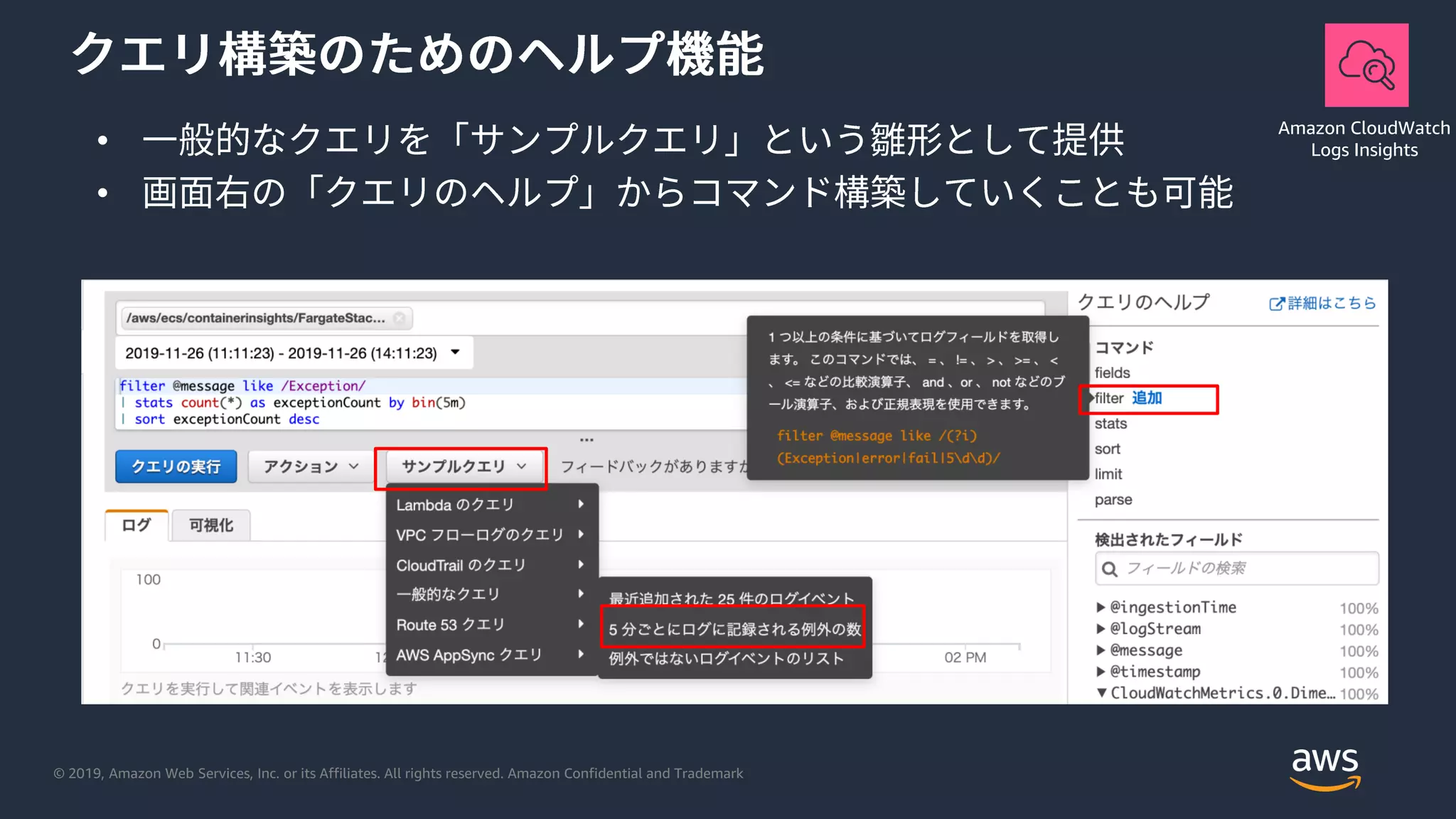Click the search magnifier in field search box
The width and height of the screenshot is (1456, 819).
pyautogui.click(x=1109, y=569)
